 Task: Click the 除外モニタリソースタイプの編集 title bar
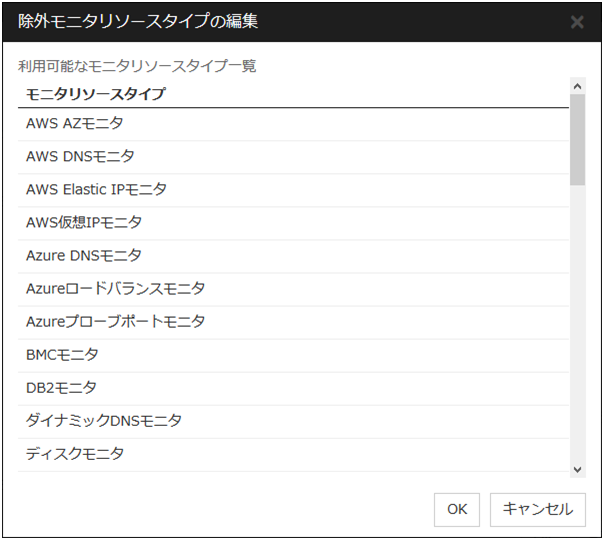click(250, 21)
